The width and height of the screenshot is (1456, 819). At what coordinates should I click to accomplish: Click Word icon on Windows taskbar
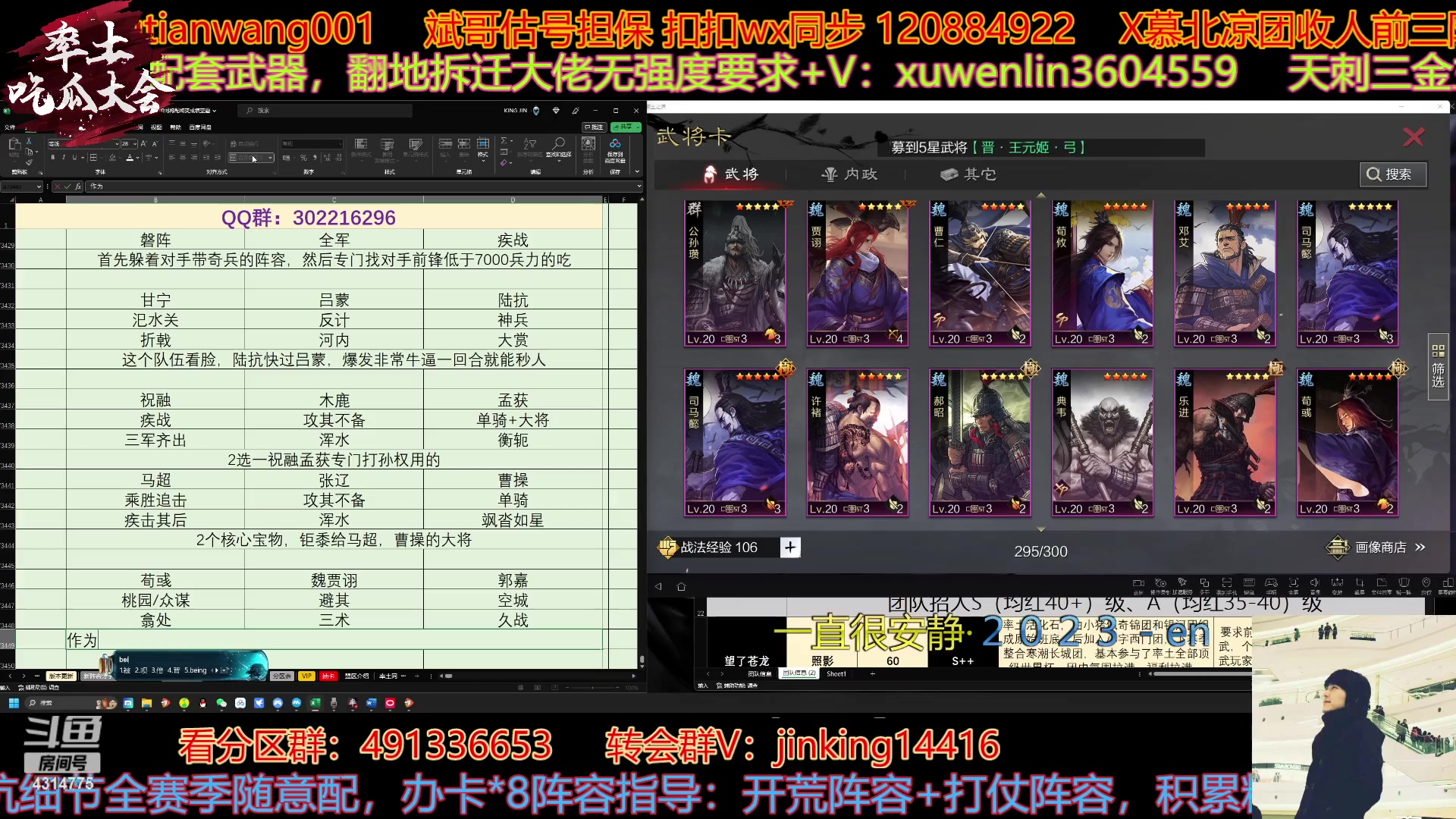point(371,703)
